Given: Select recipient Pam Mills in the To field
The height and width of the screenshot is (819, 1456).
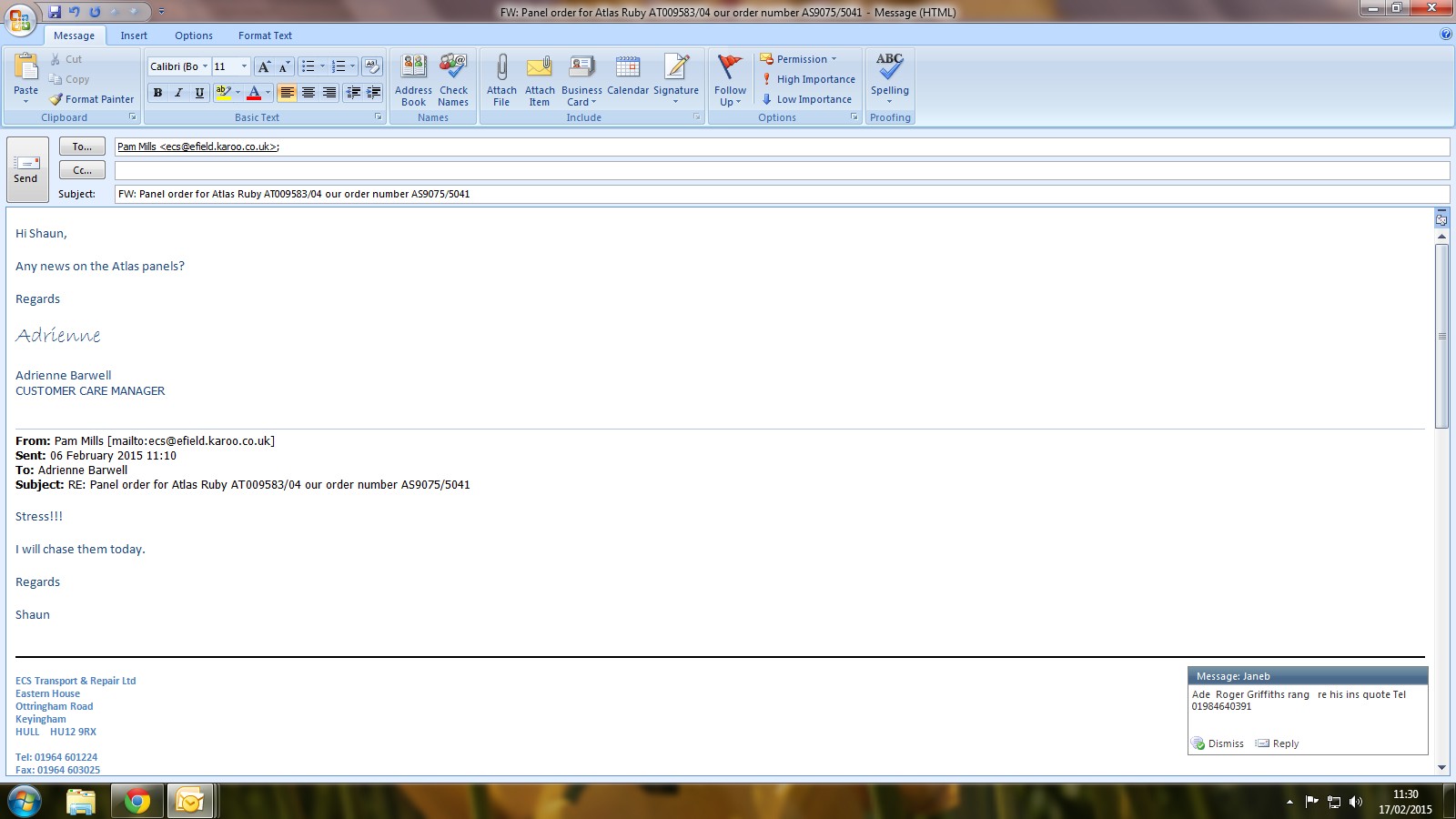Looking at the screenshot, I should (198, 147).
